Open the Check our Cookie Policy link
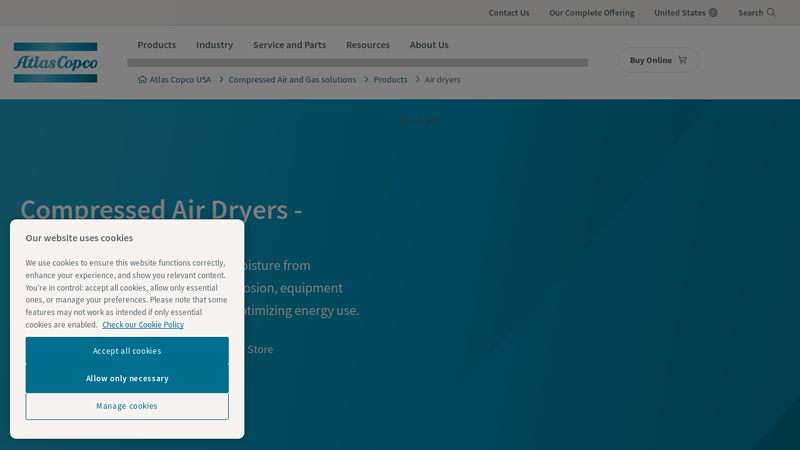Viewport: 800px width, 450px height. tap(143, 324)
